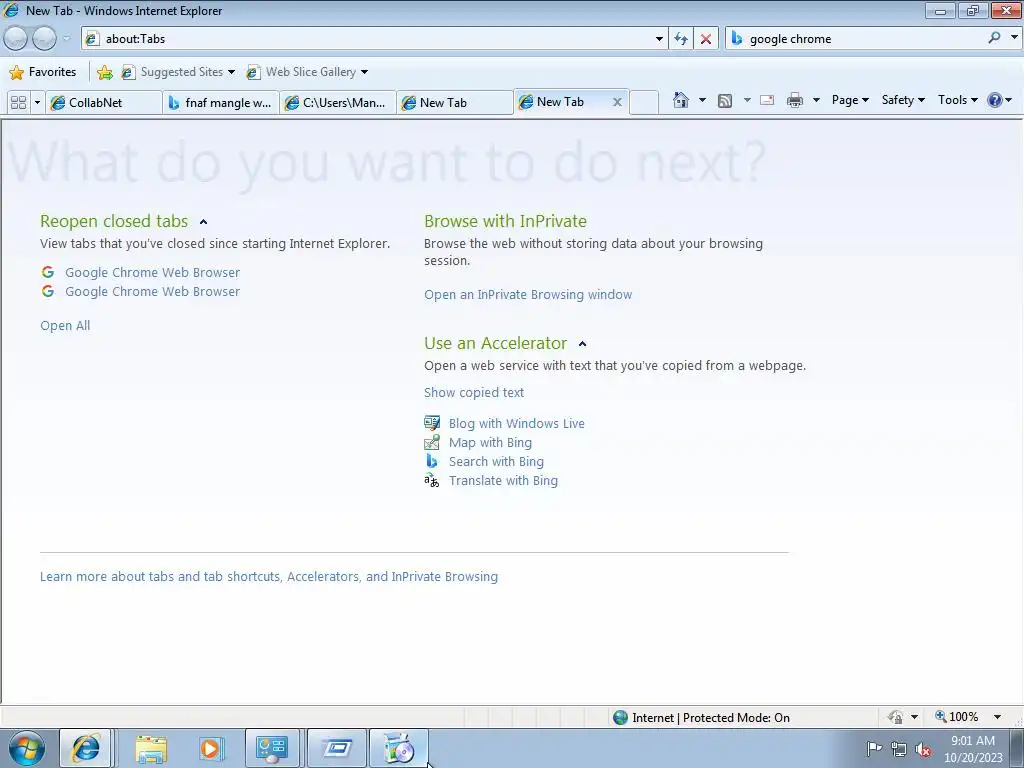Click the search magnifier icon
The image size is (1024, 768).
coord(994,38)
